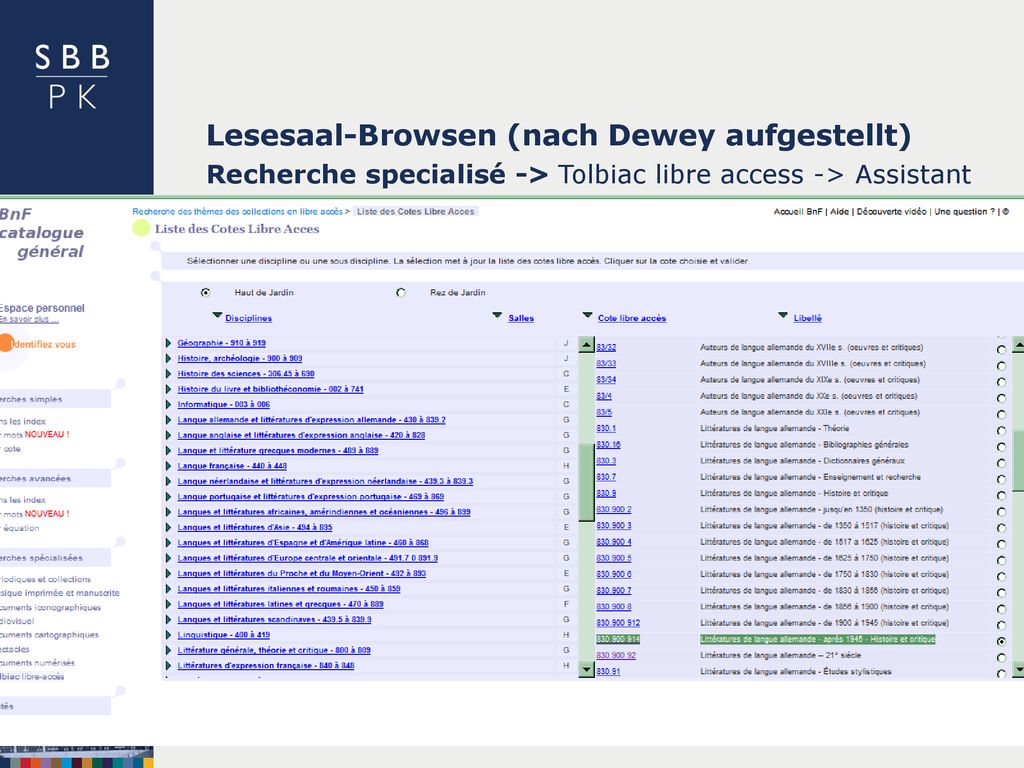Select radio for Études stylistiques row

(x=1001, y=673)
